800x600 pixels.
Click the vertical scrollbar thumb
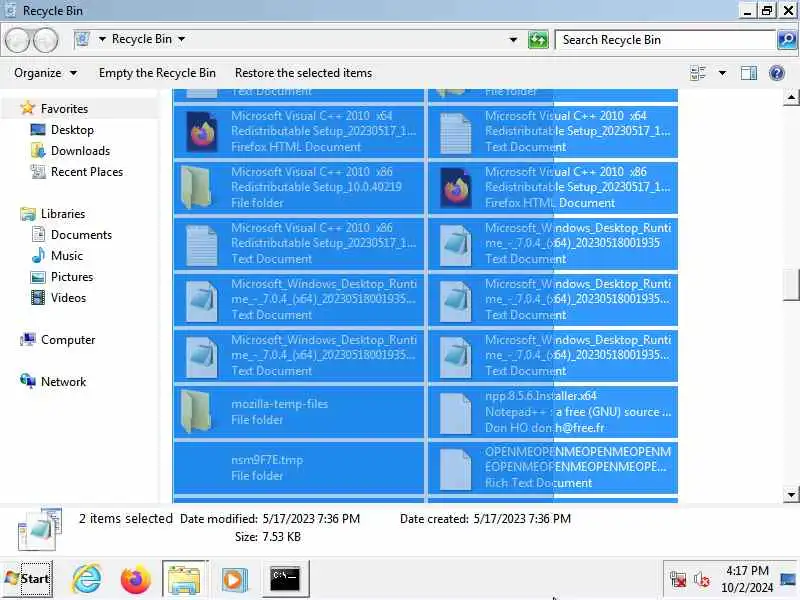(791, 285)
